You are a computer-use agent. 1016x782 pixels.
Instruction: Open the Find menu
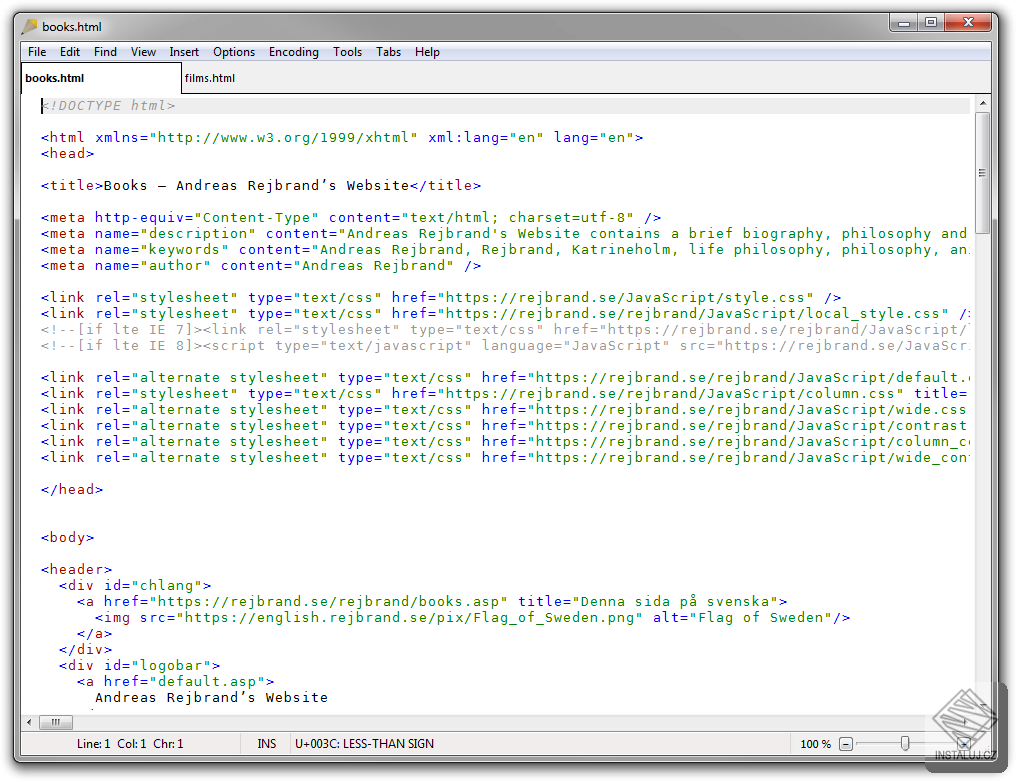(x=105, y=51)
